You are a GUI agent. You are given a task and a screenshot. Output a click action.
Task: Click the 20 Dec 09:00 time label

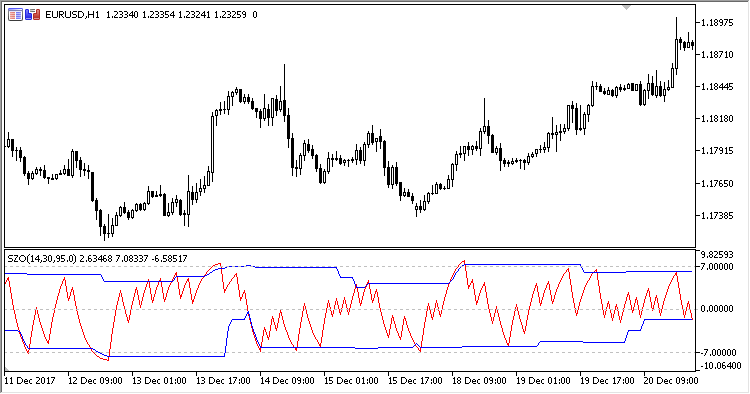pyautogui.click(x=671, y=381)
